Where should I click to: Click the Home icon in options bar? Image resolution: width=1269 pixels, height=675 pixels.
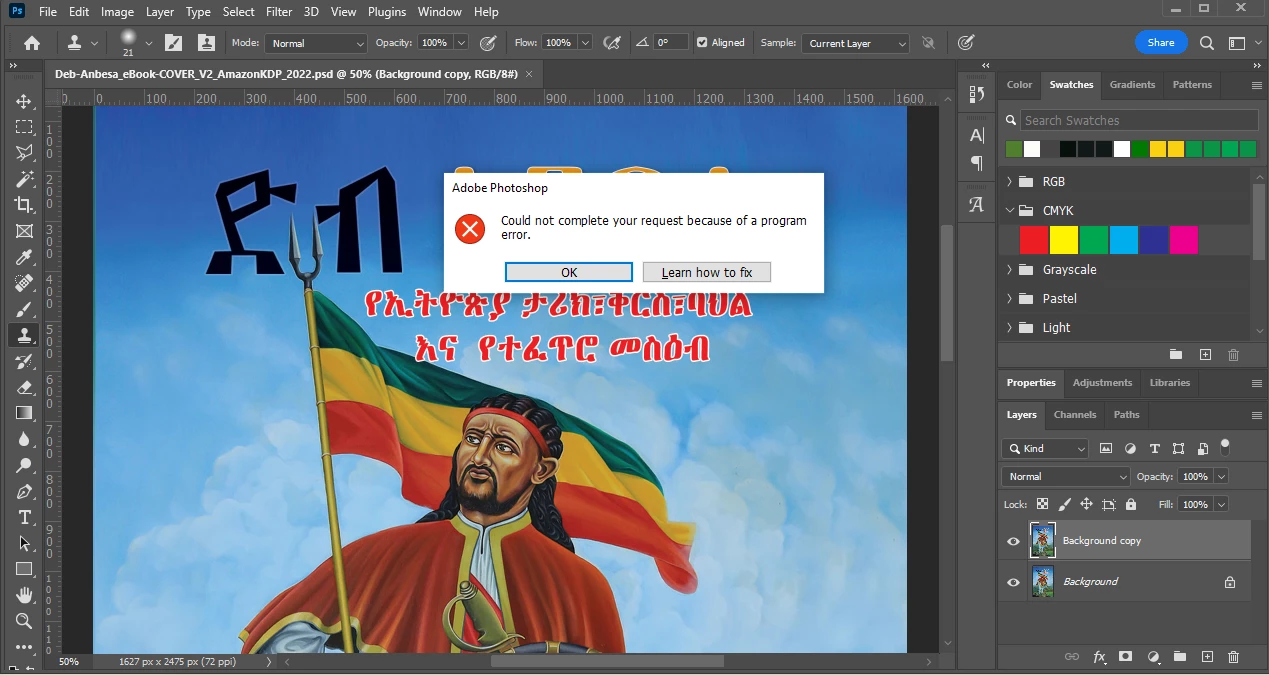pyautogui.click(x=32, y=43)
